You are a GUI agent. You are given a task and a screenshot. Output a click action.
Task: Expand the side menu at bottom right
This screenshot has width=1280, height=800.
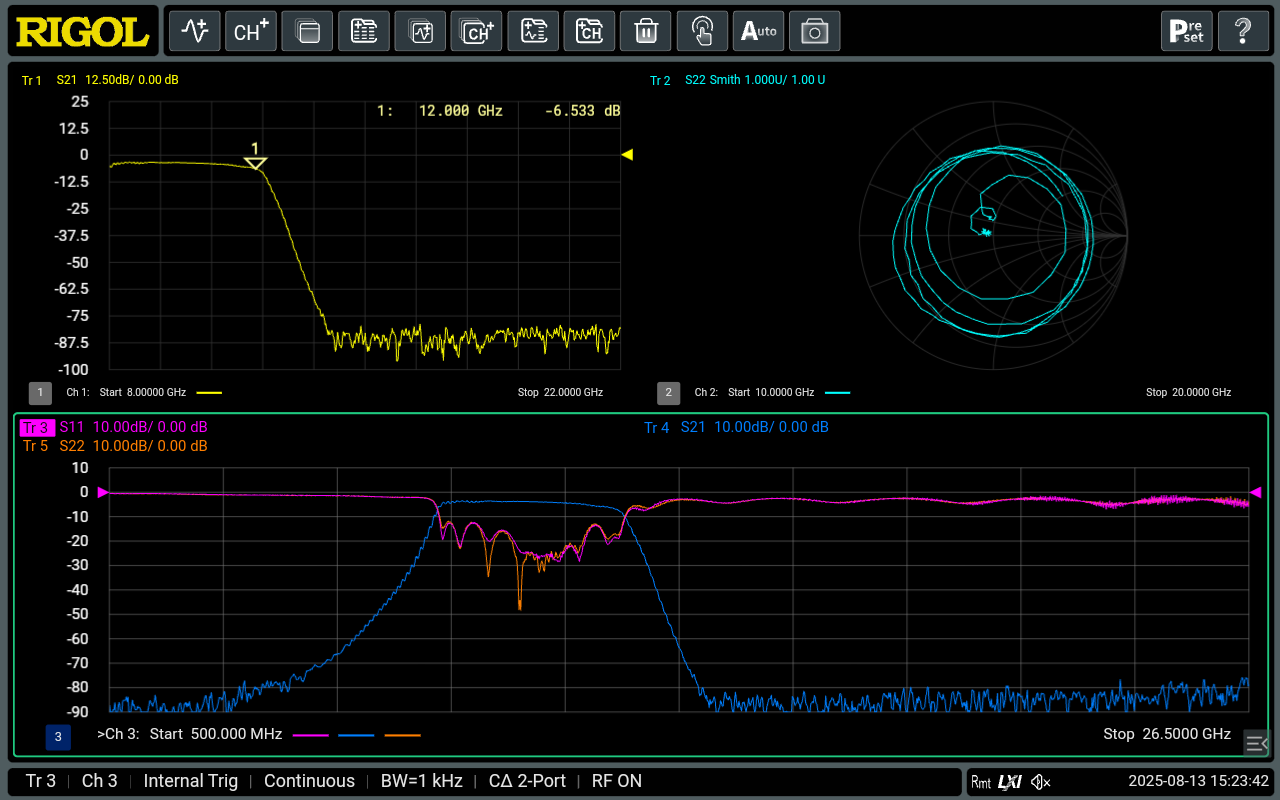pos(1256,742)
